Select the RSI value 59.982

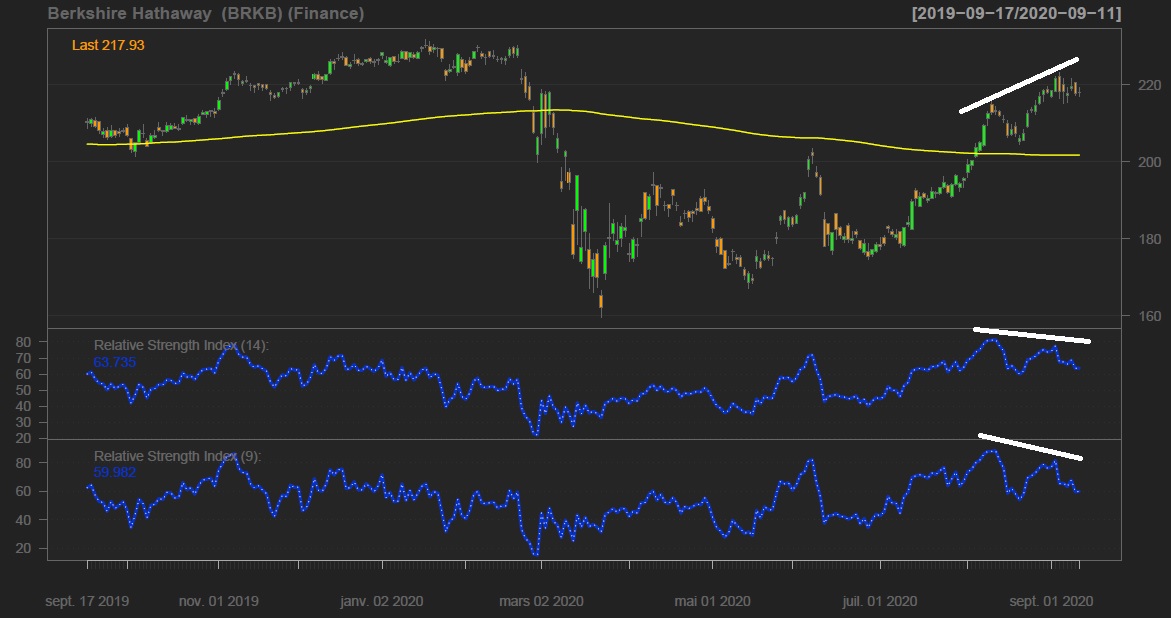click(114, 472)
